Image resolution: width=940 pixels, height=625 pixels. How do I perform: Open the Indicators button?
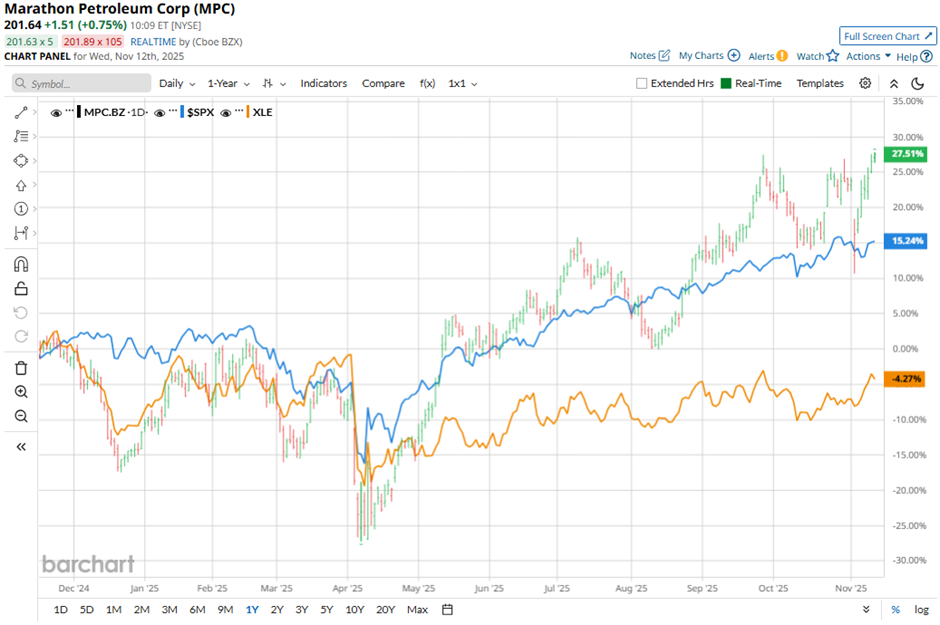tap(323, 84)
